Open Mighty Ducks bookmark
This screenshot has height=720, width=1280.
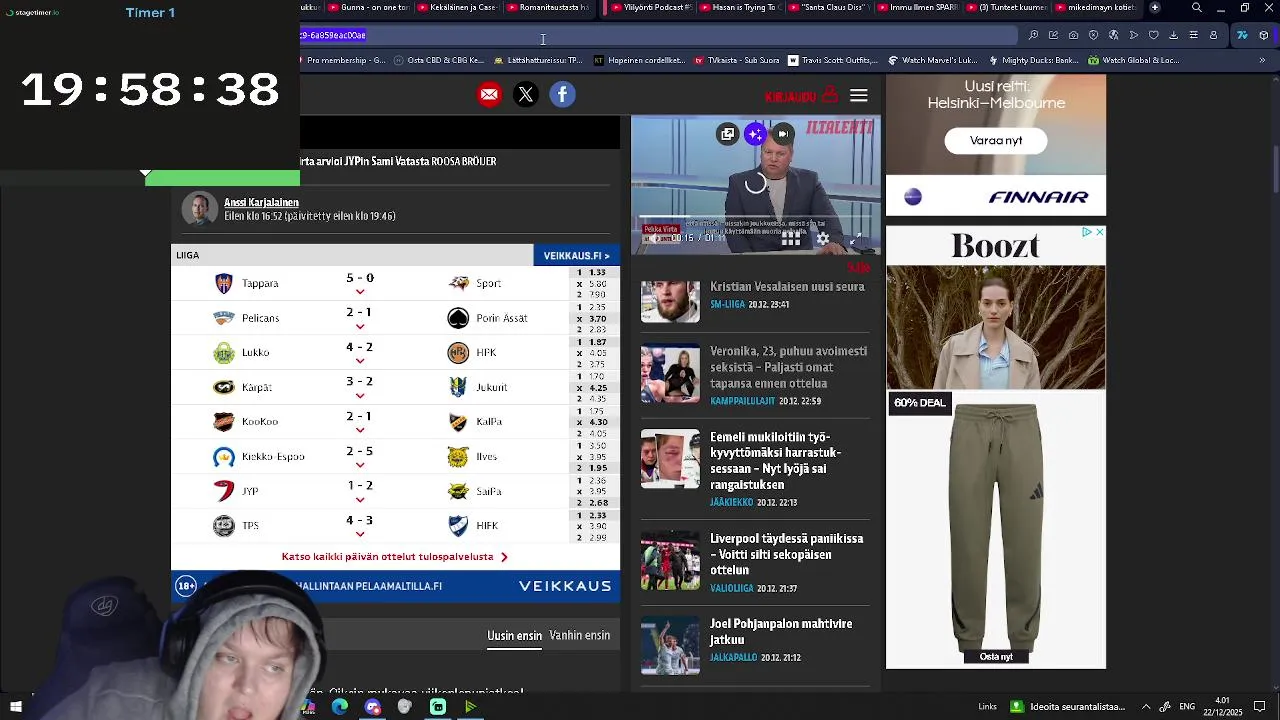click(1033, 60)
